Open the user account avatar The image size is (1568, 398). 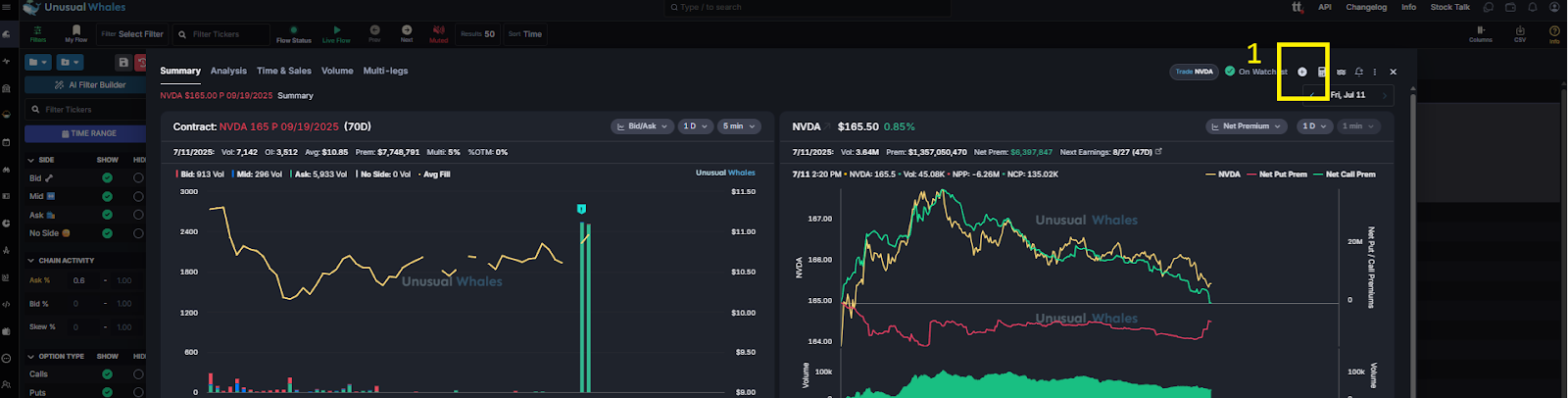click(x=1554, y=7)
